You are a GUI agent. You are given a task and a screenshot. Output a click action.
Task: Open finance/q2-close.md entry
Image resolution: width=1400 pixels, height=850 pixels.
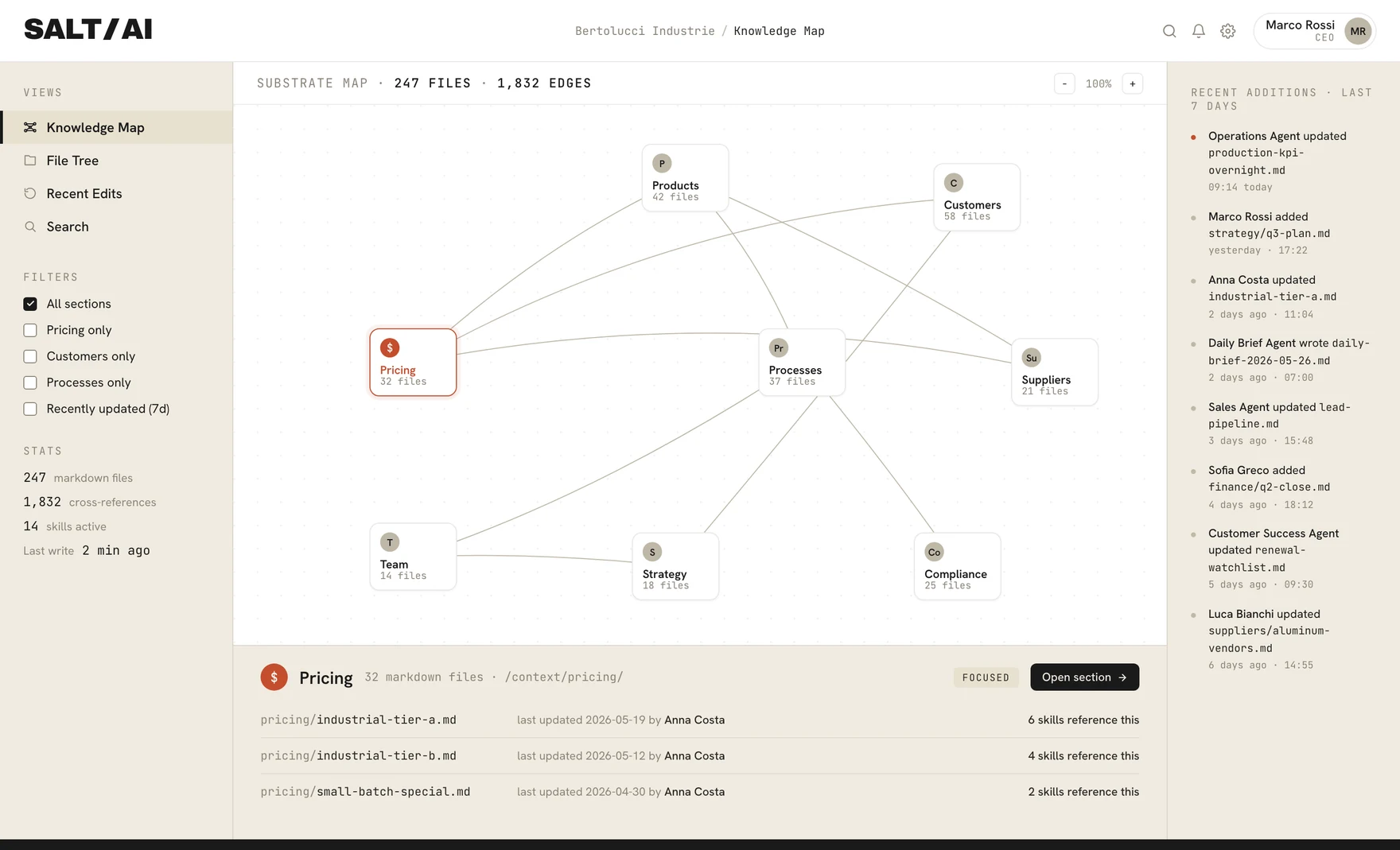point(1282,487)
